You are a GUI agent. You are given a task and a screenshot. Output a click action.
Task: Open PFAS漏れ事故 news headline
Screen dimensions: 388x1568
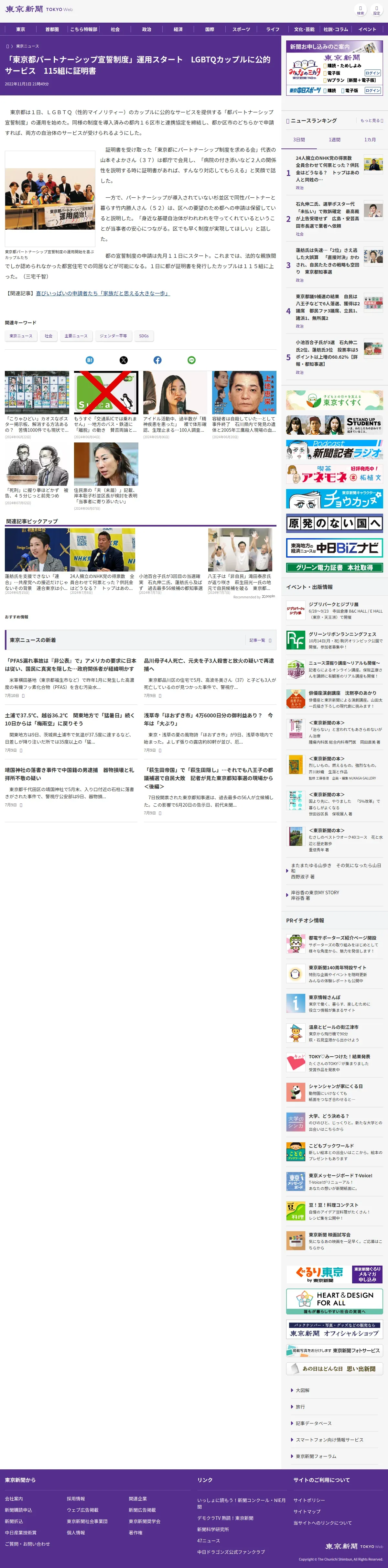pyautogui.click(x=70, y=665)
